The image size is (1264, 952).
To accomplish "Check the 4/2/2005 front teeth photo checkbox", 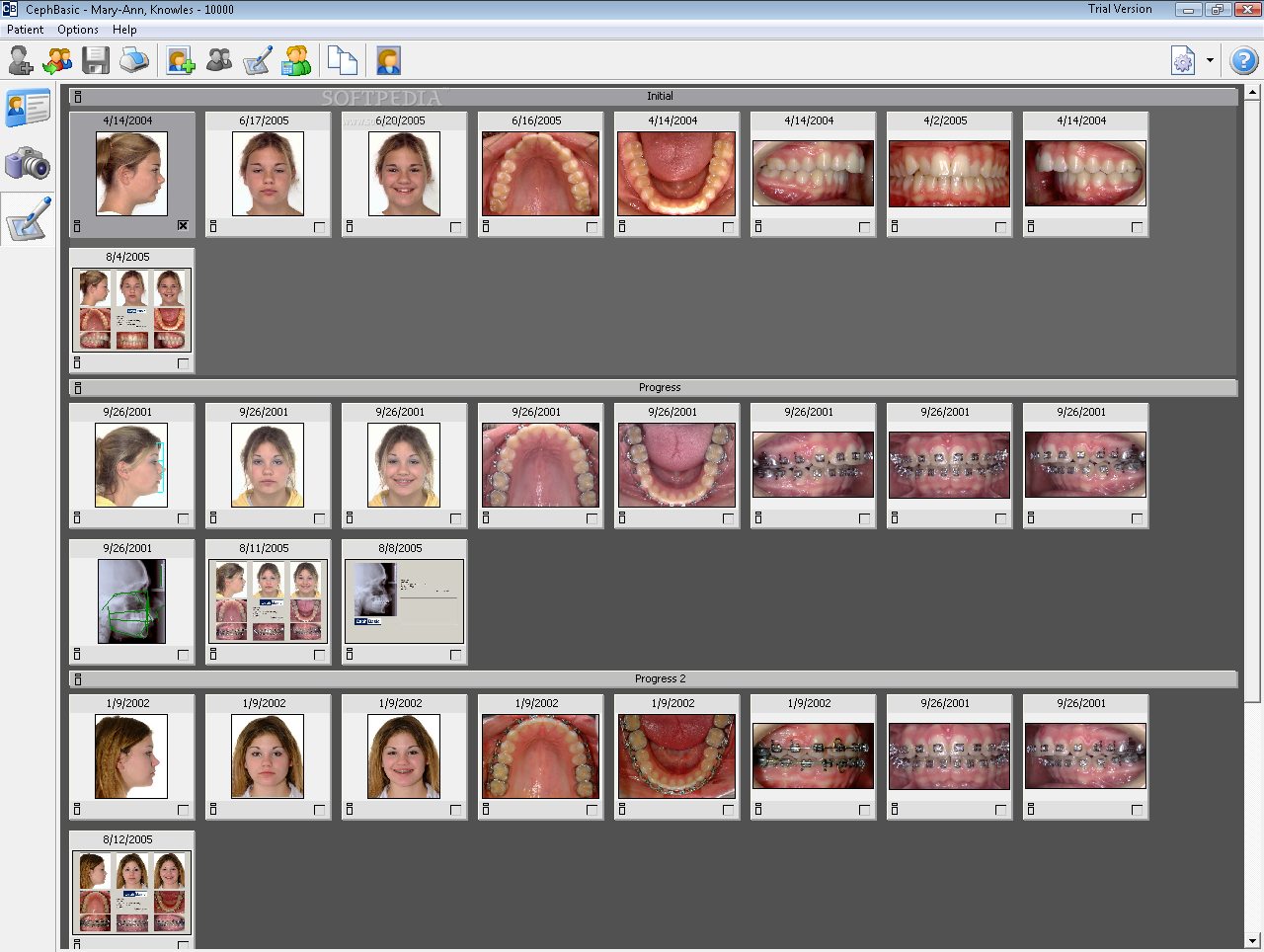I will [x=1000, y=227].
